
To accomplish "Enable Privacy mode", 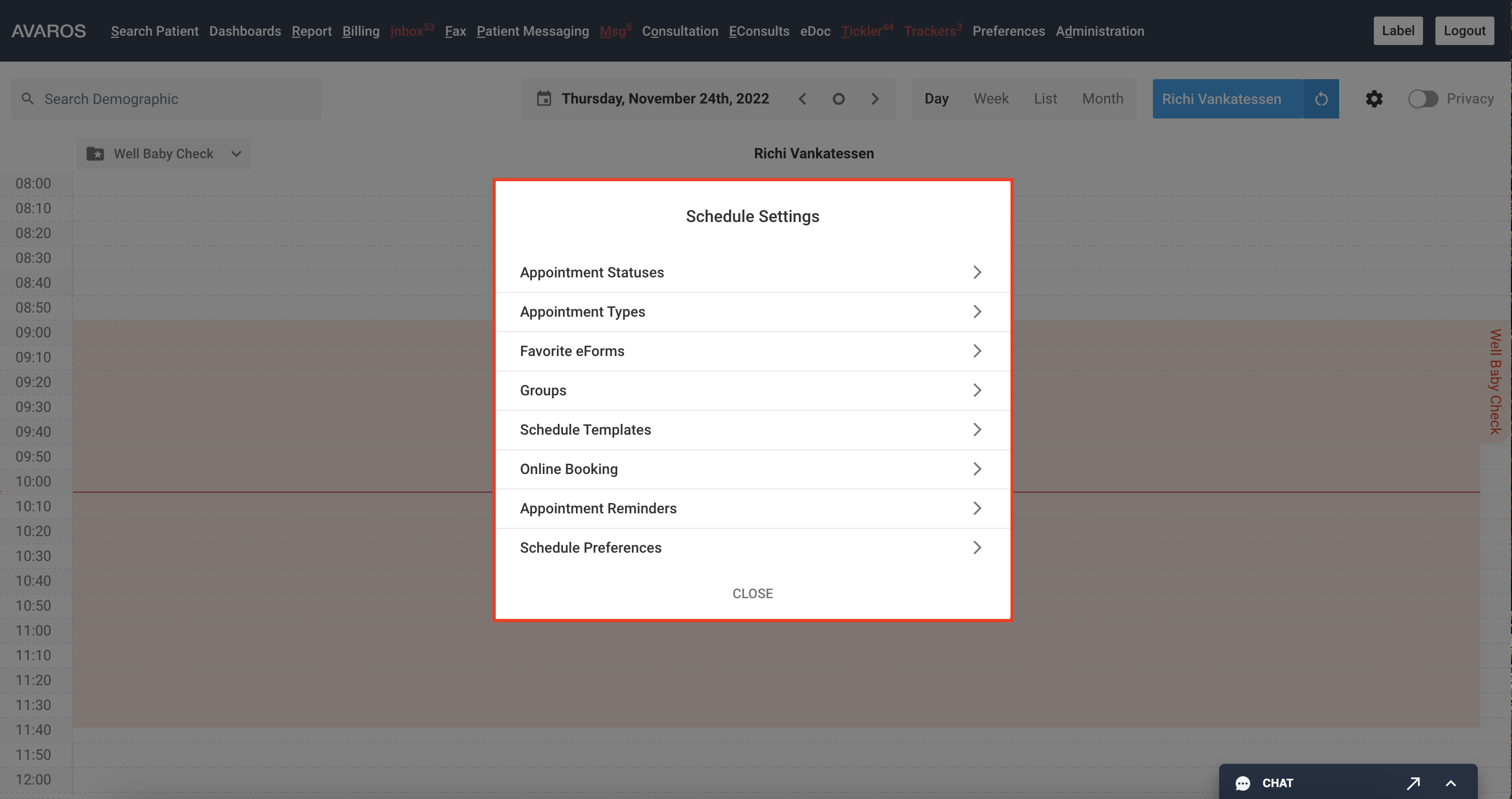I will (1423, 99).
